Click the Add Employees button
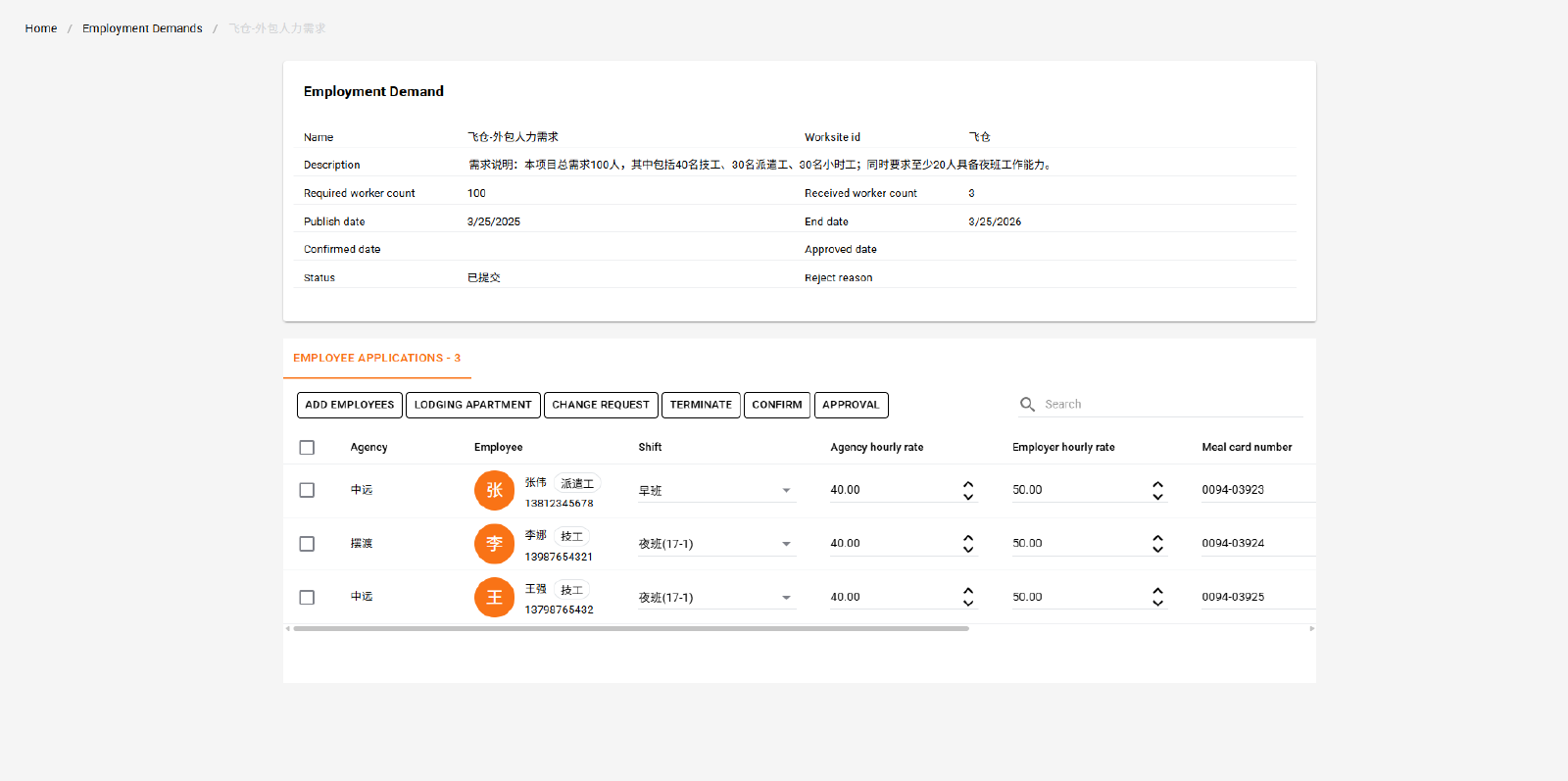1568x781 pixels. coord(349,405)
